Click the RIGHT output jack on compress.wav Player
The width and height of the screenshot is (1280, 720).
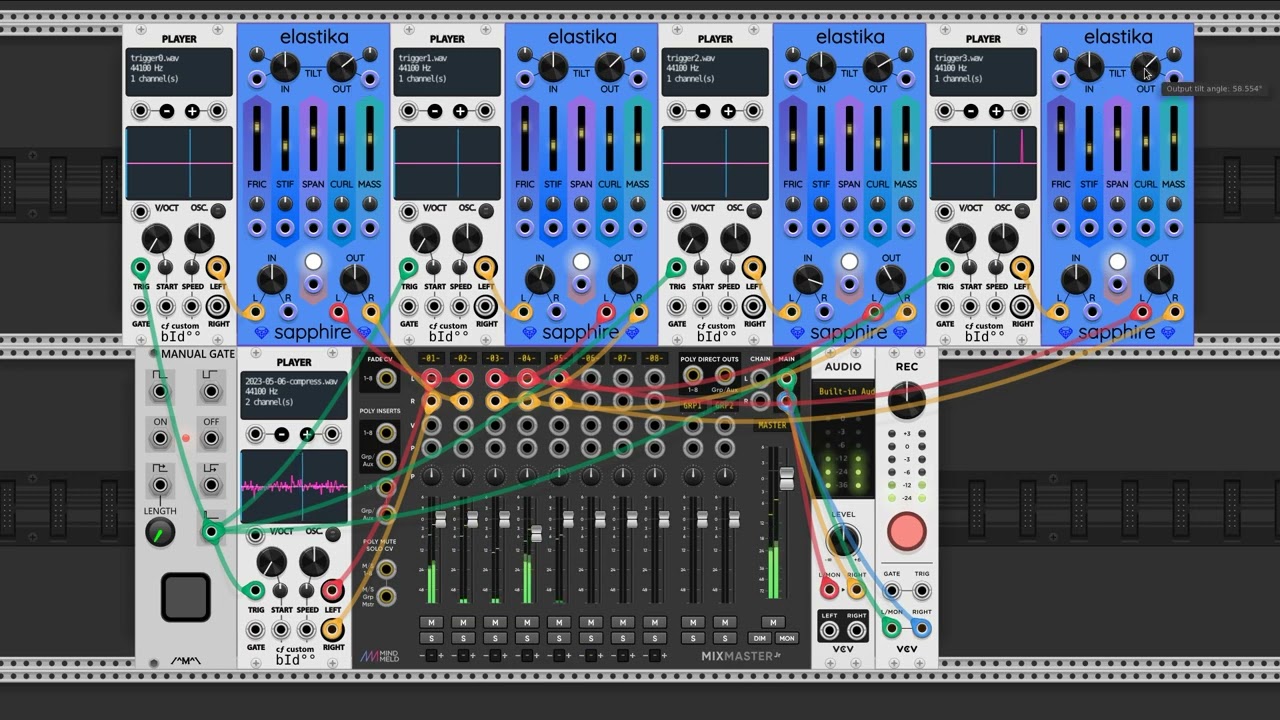(332, 629)
